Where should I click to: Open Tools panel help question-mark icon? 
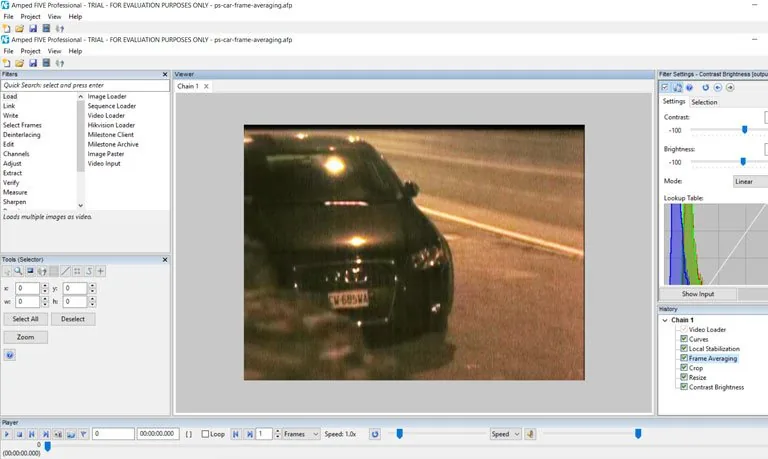[x=10, y=355]
